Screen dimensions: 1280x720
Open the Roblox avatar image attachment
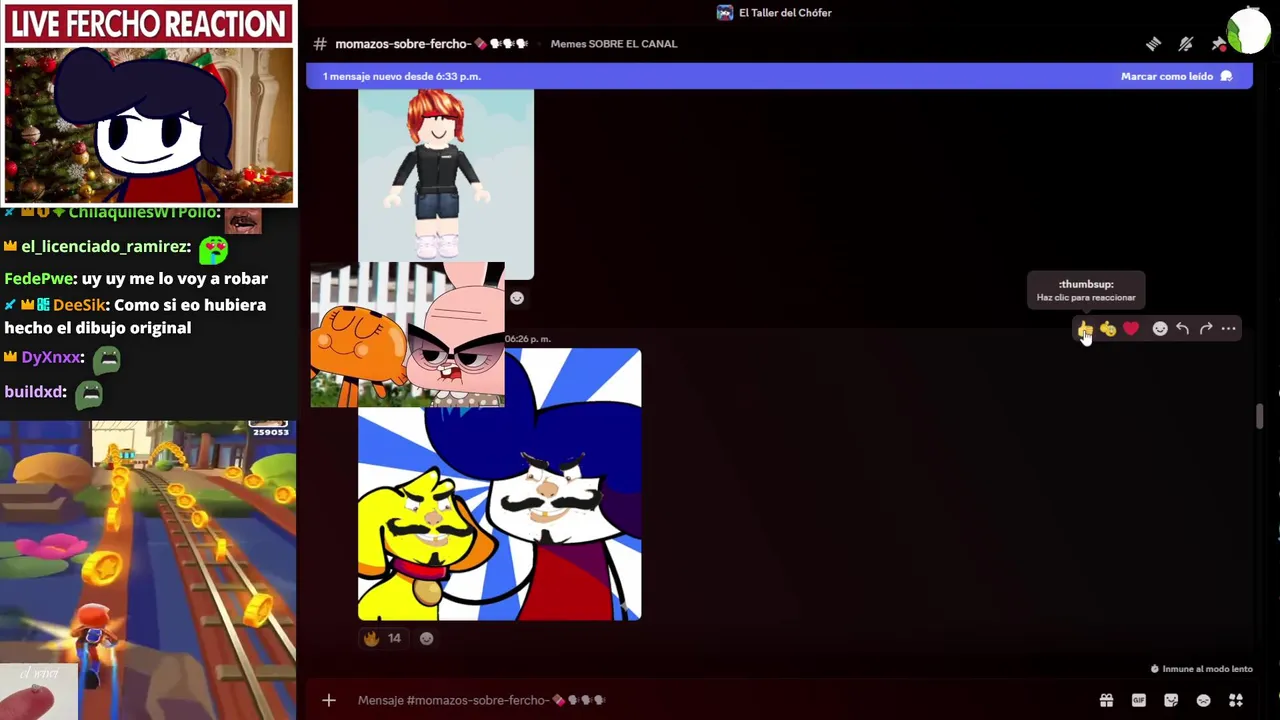[x=446, y=184]
